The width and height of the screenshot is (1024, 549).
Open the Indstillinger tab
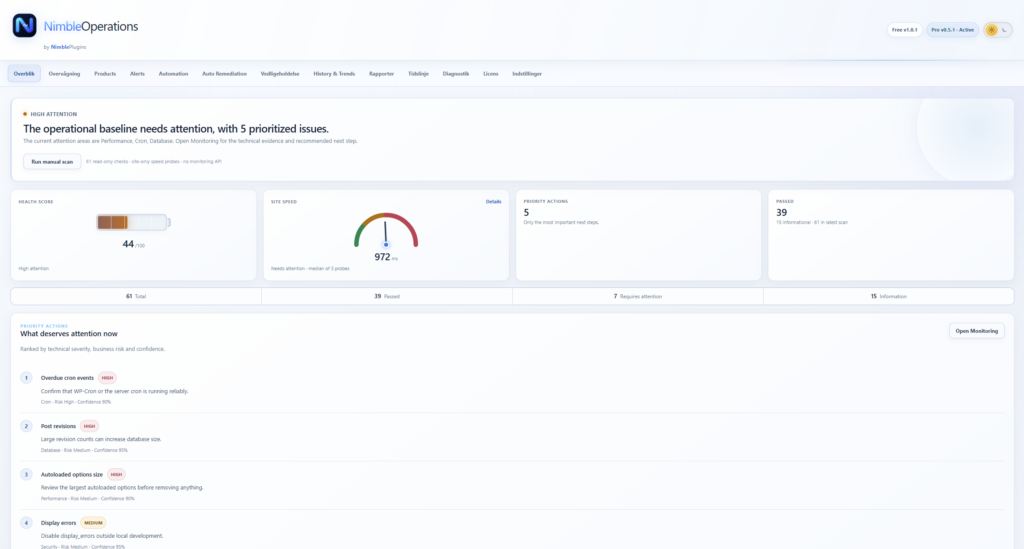[526, 74]
